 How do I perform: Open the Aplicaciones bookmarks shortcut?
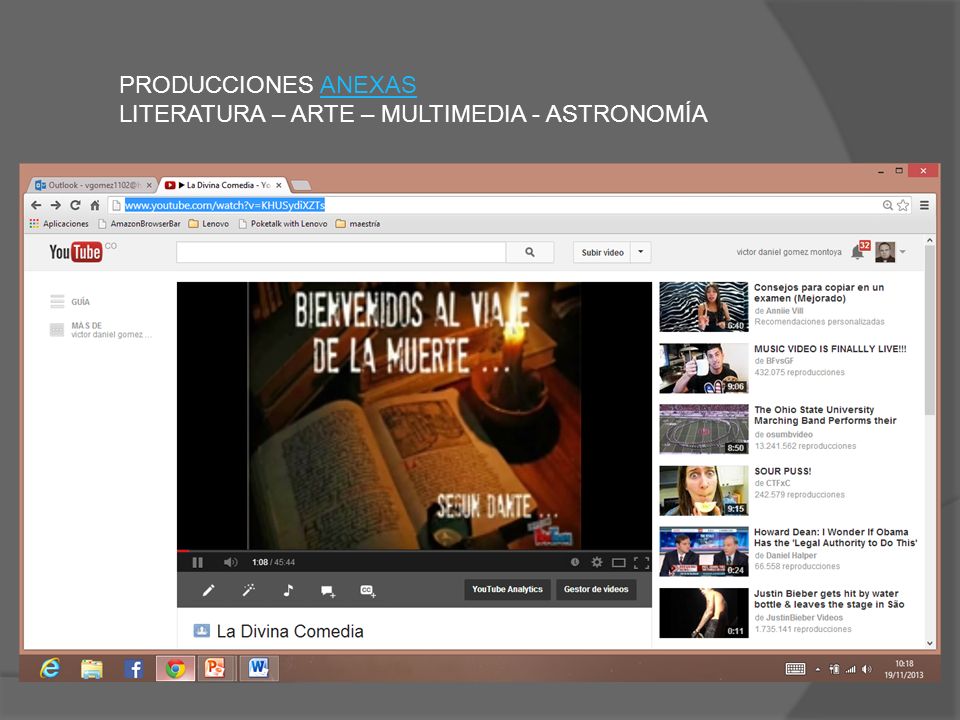59,224
